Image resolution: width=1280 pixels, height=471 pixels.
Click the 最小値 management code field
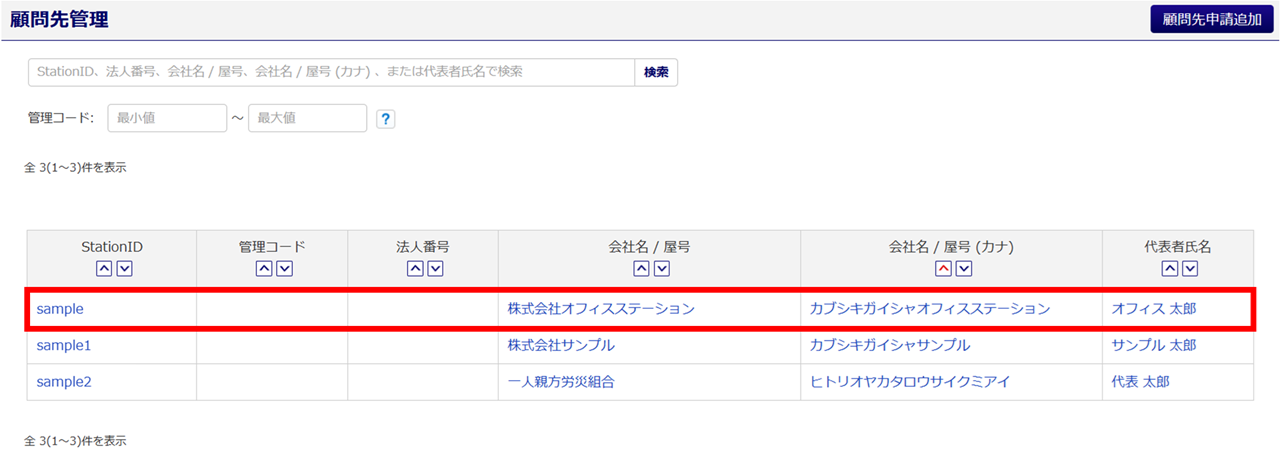(167, 118)
